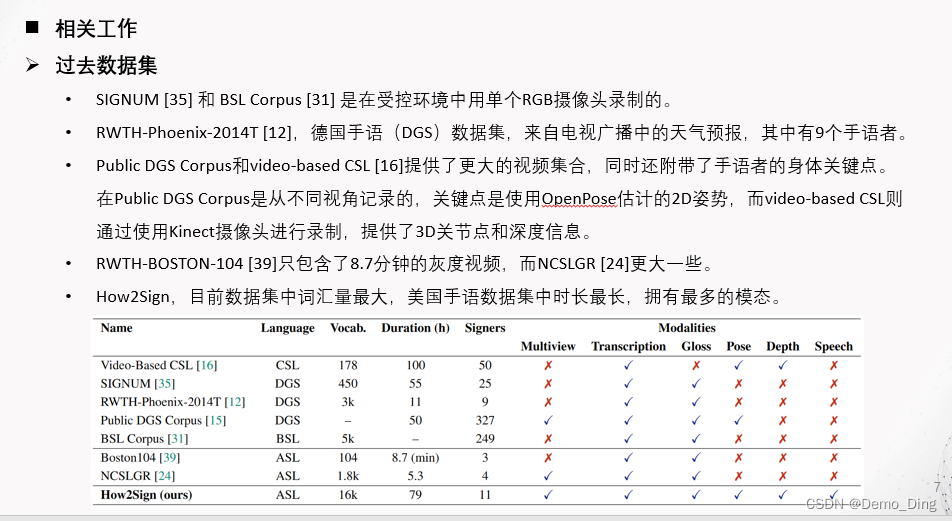
Task: Click the table row name "Video-Based CSL"
Action: click(146, 365)
